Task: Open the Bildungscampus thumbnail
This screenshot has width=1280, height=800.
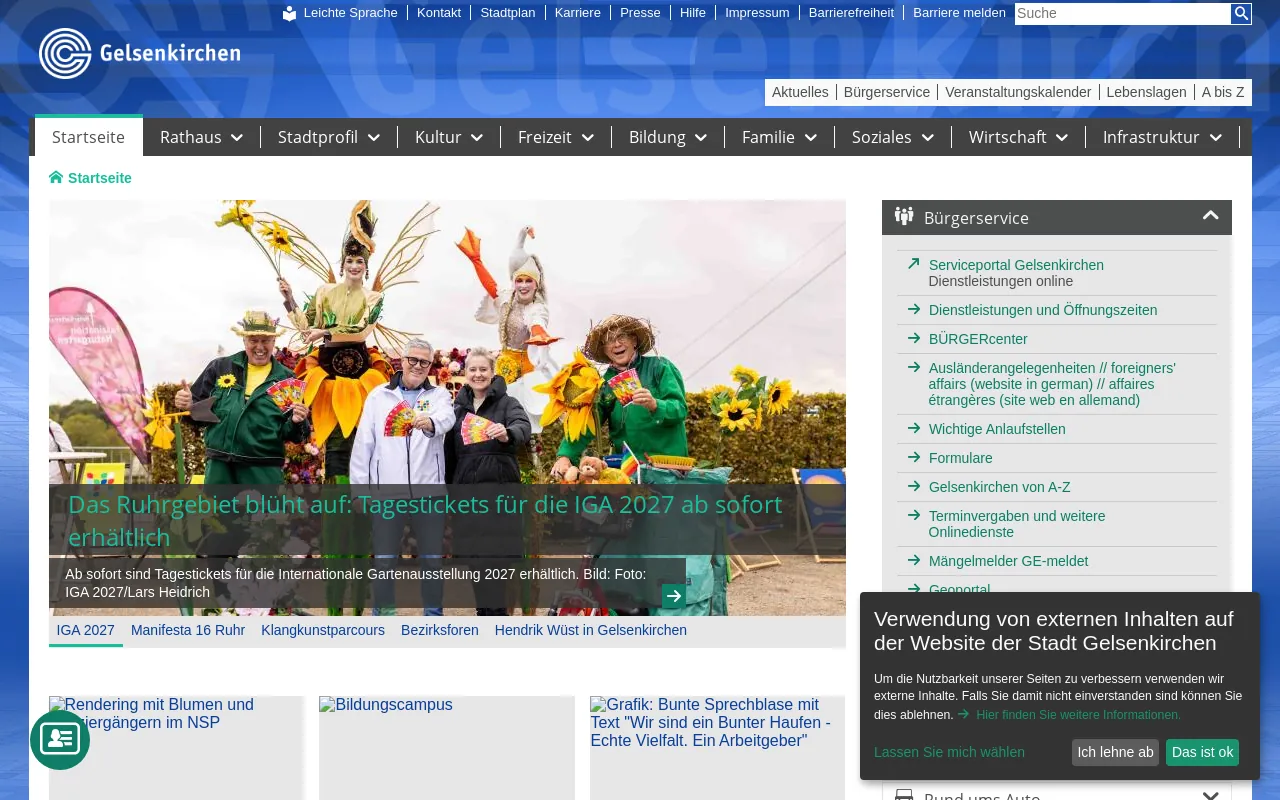Action: pyautogui.click(x=447, y=748)
